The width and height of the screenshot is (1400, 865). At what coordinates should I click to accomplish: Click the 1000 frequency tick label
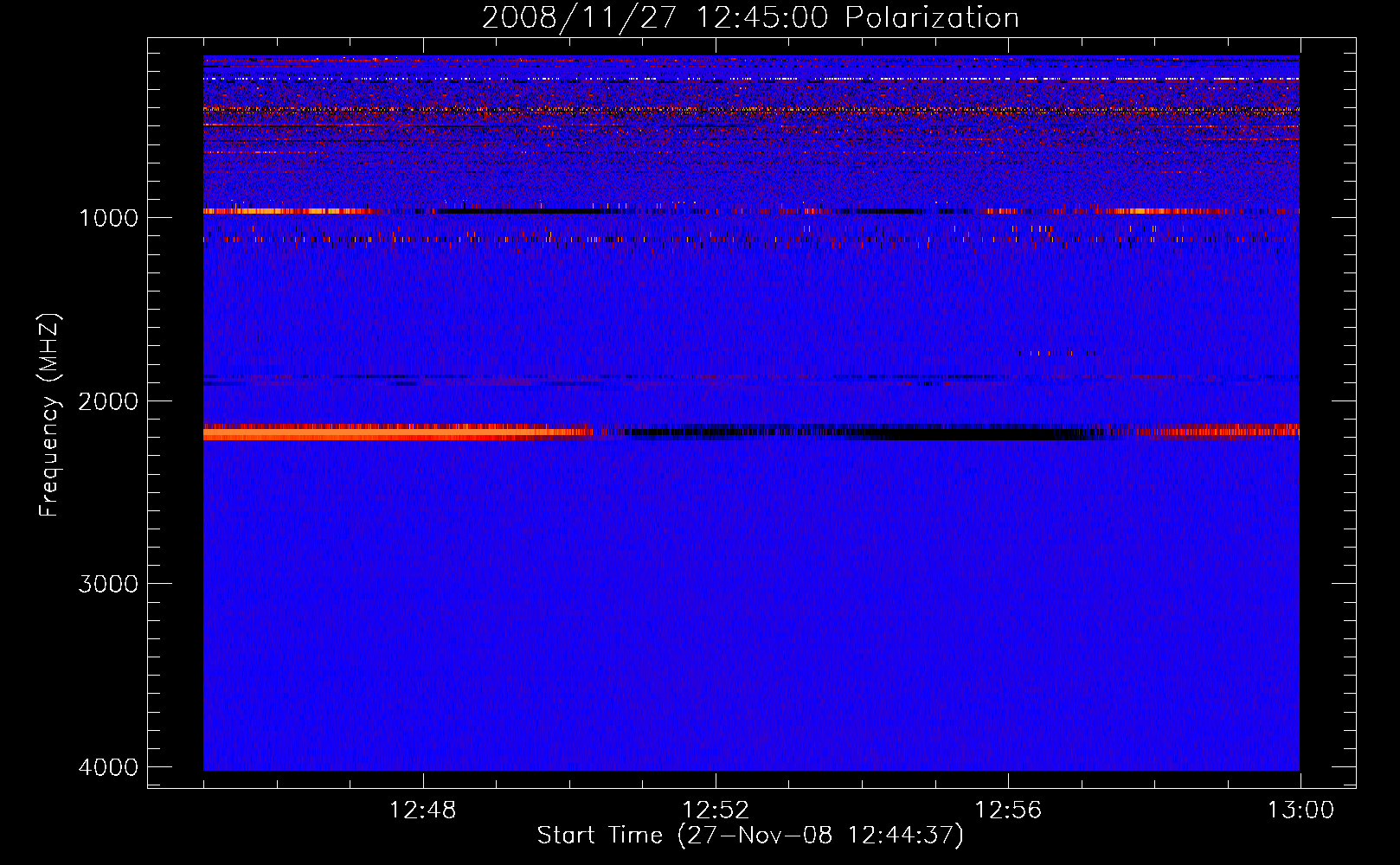pos(108,218)
